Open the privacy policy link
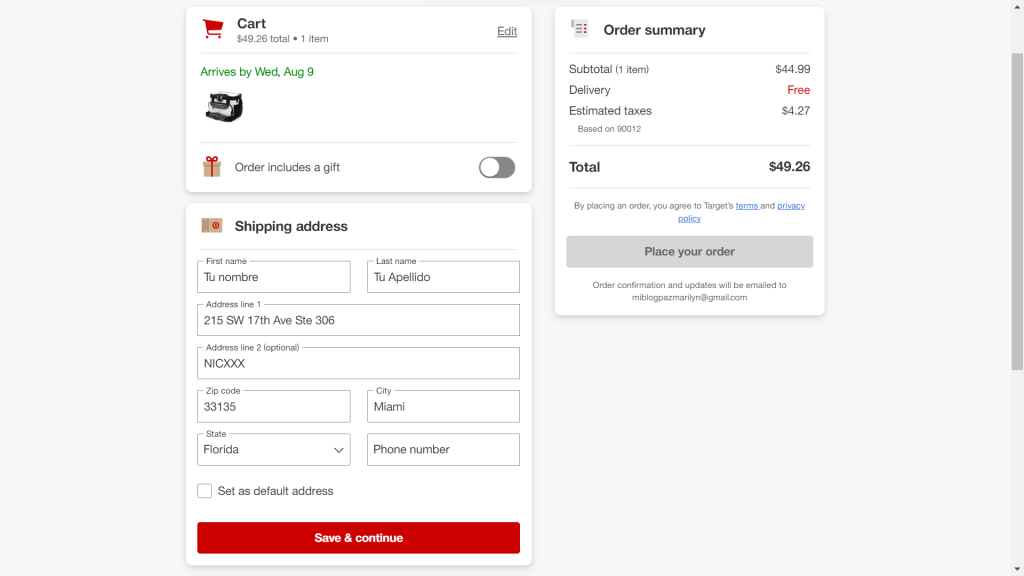The width and height of the screenshot is (1024, 576). pyautogui.click(x=791, y=206)
